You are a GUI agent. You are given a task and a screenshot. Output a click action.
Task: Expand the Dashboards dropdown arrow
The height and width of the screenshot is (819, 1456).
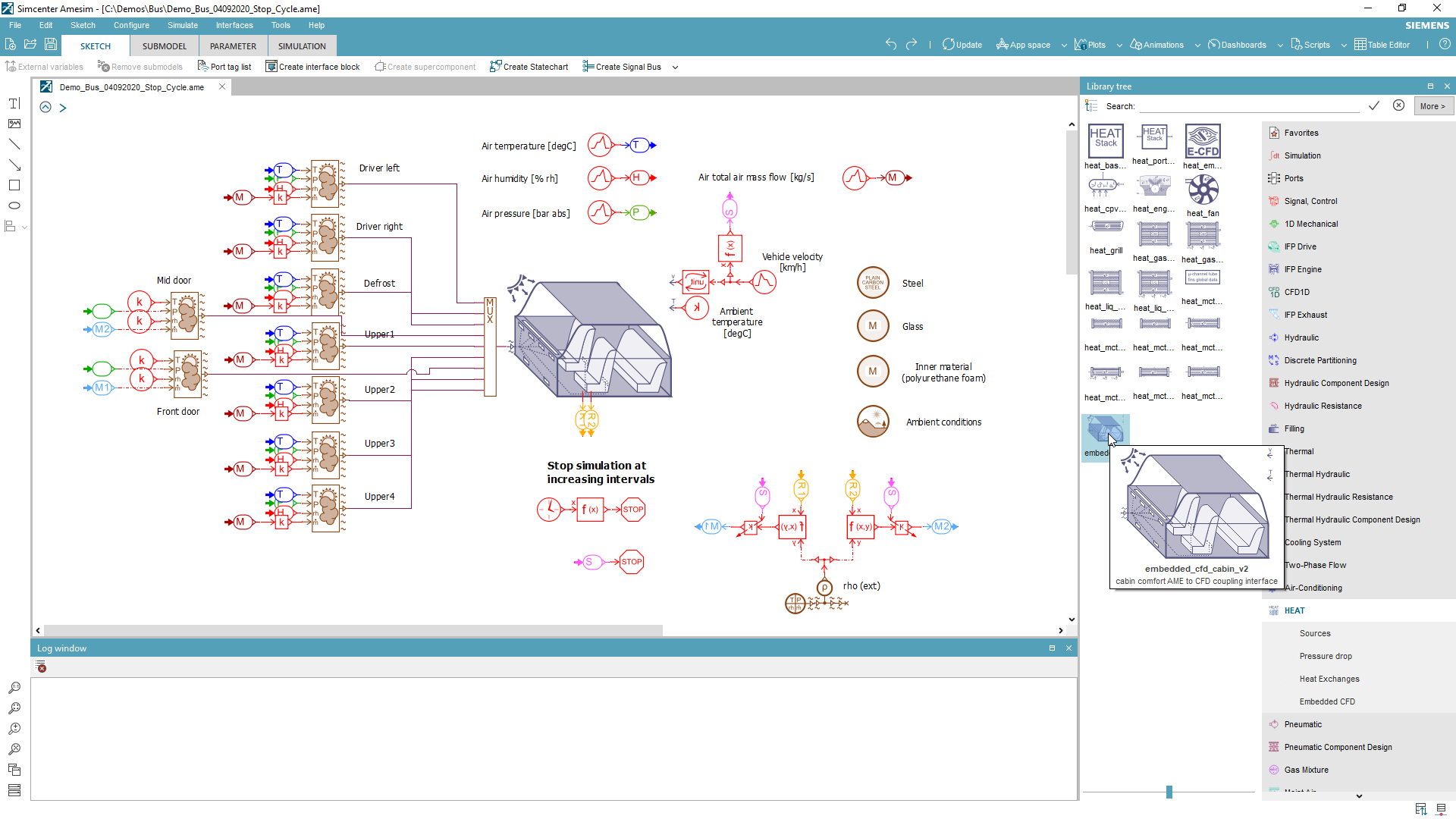click(1280, 45)
